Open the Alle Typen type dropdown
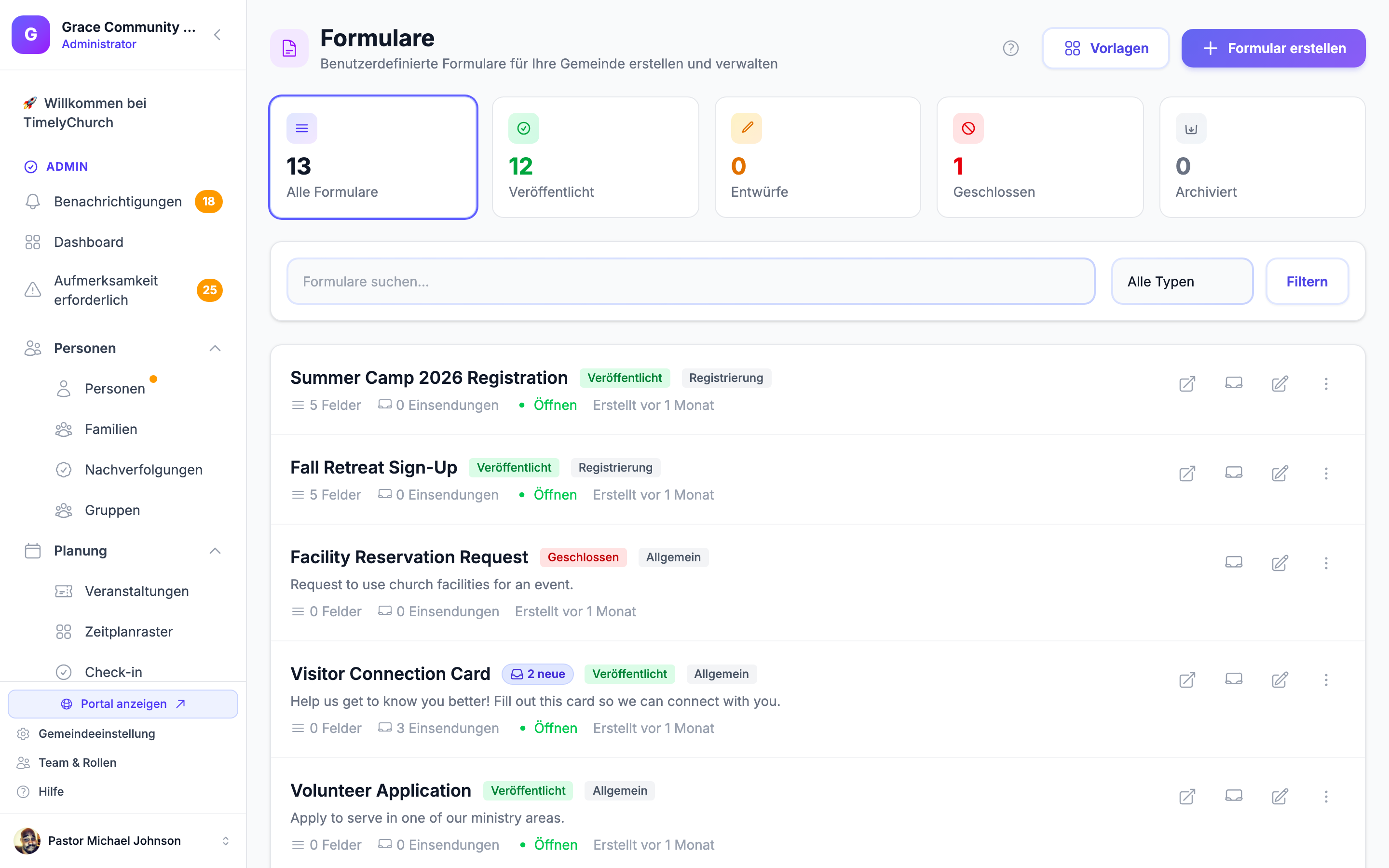The image size is (1389, 868). click(x=1182, y=281)
